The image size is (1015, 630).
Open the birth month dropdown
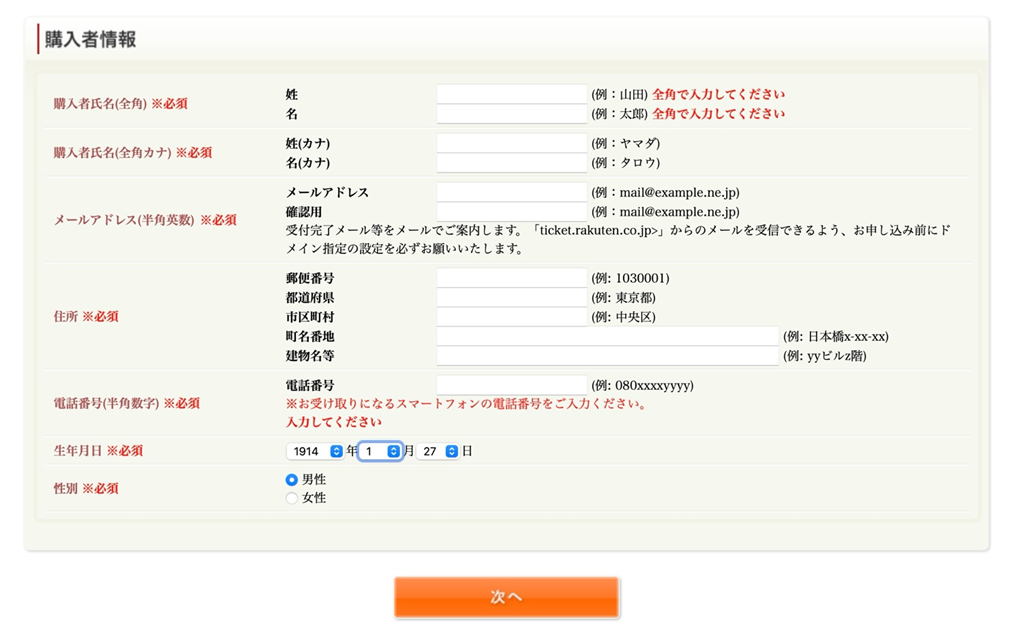pyautogui.click(x=381, y=452)
